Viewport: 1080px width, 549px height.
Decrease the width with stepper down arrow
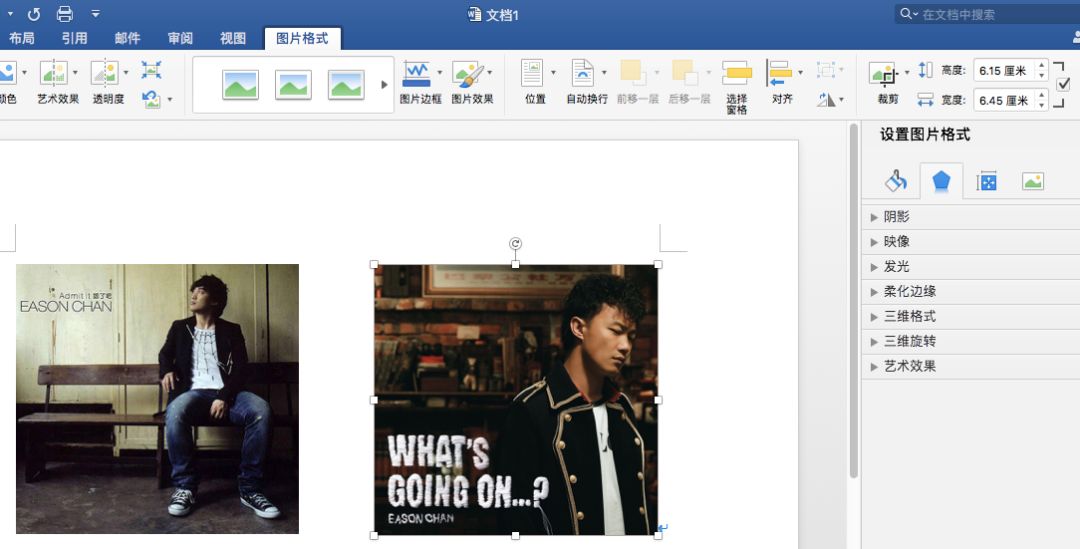coord(1042,106)
